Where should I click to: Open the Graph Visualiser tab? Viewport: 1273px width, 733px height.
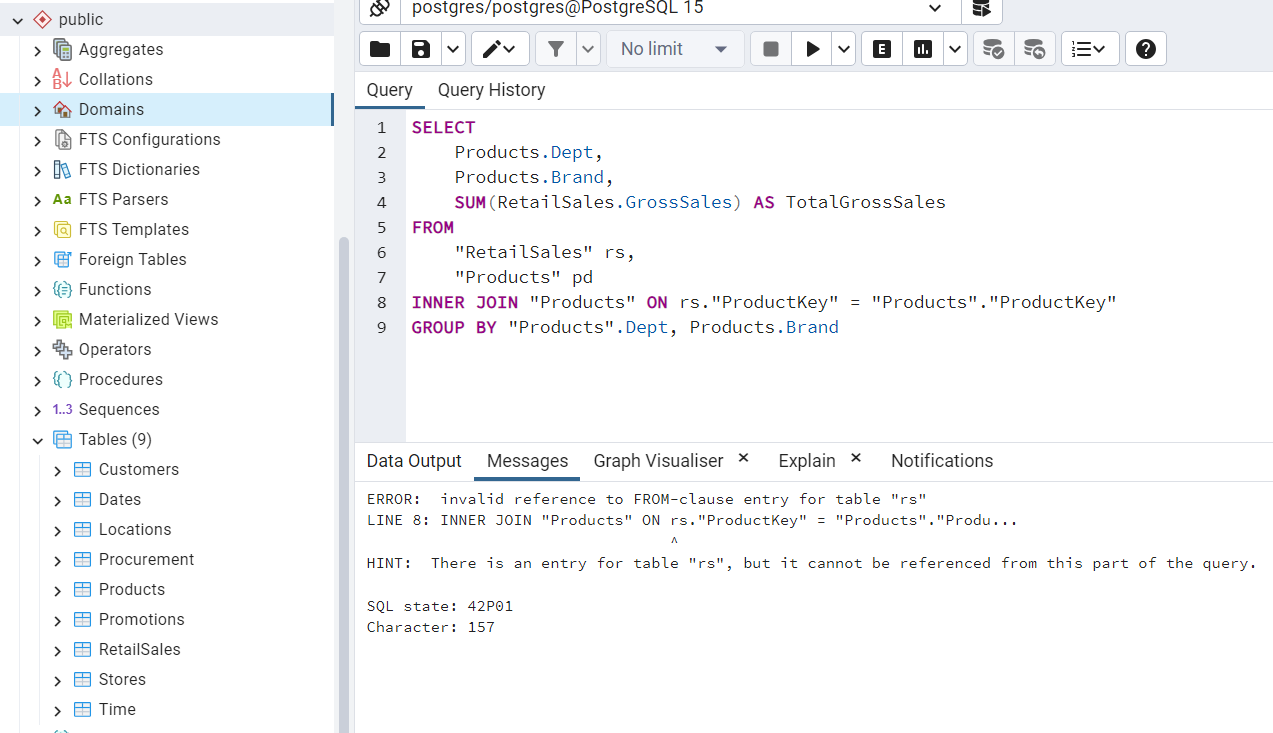click(x=658, y=461)
